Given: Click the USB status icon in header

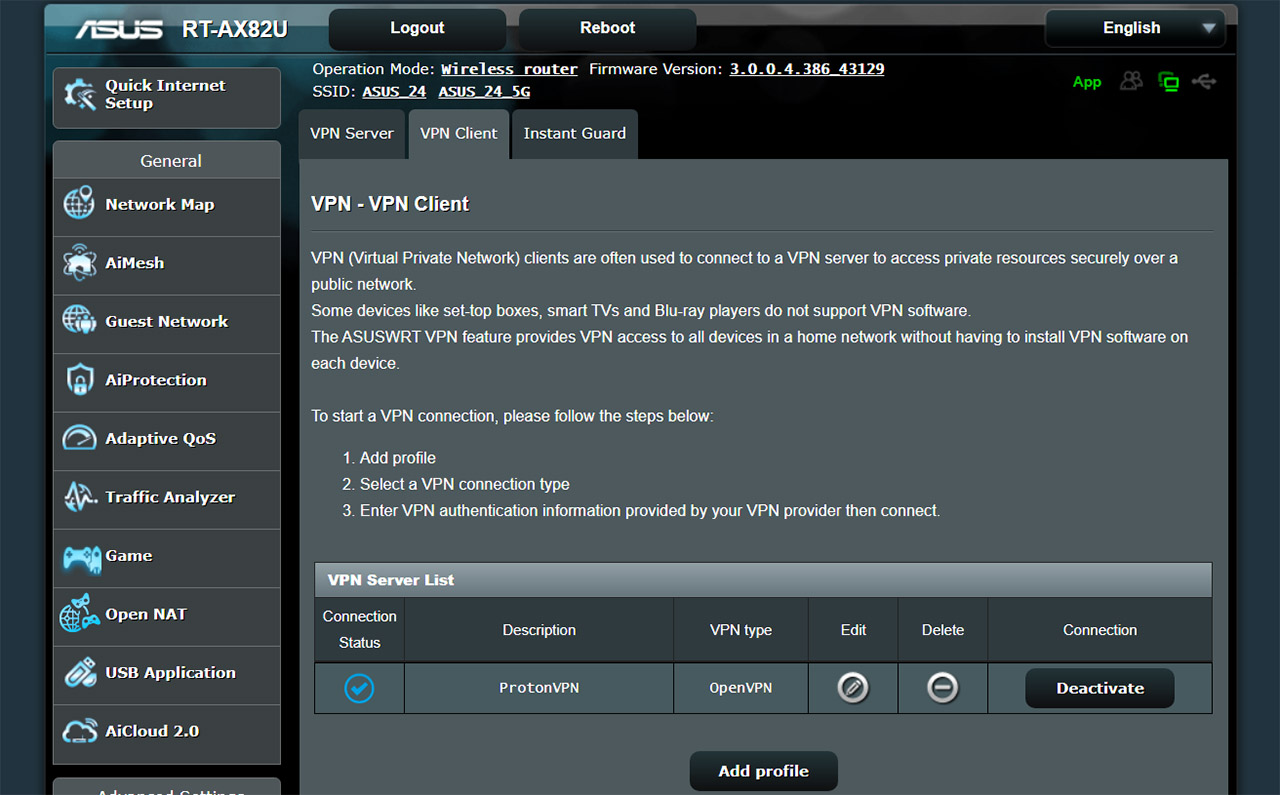Looking at the screenshot, I should 1204,82.
